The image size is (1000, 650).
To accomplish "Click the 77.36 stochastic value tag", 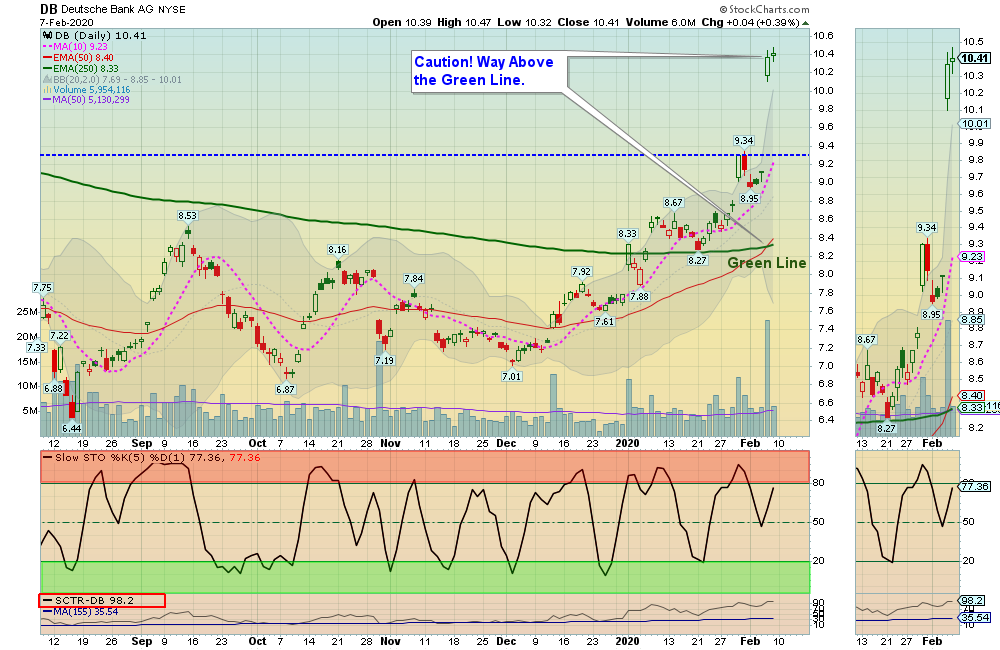I will point(974,486).
